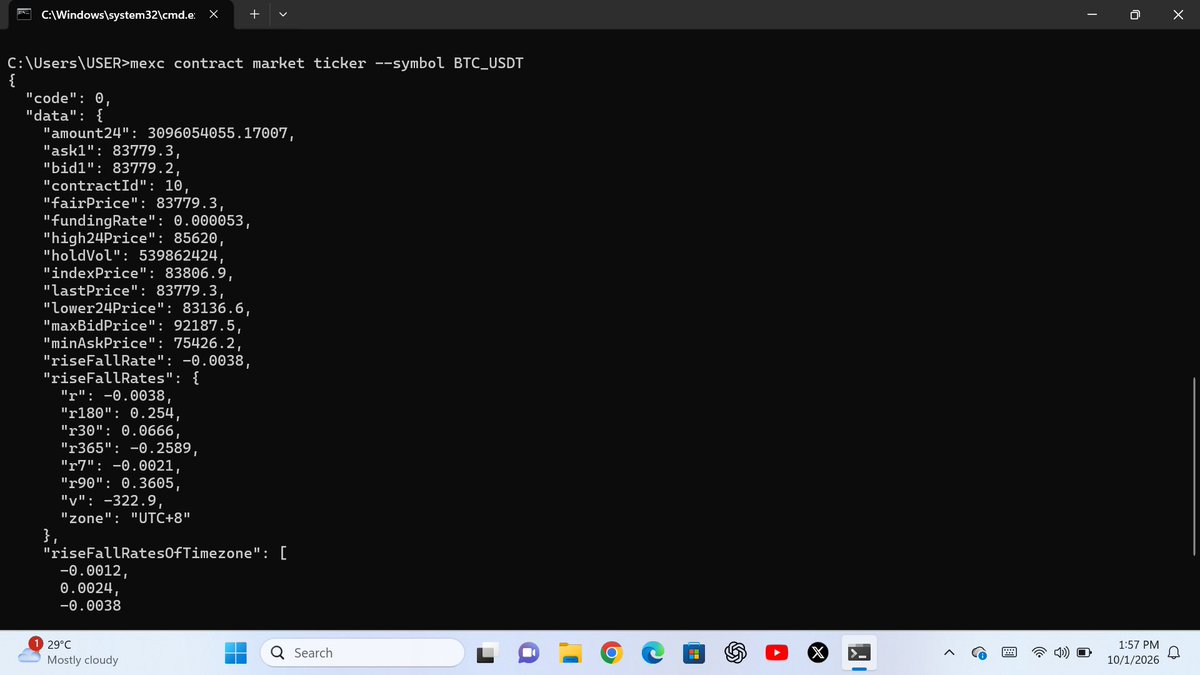Click the "zone": "UTC+8" line
The image size is (1200, 675).
[125, 518]
